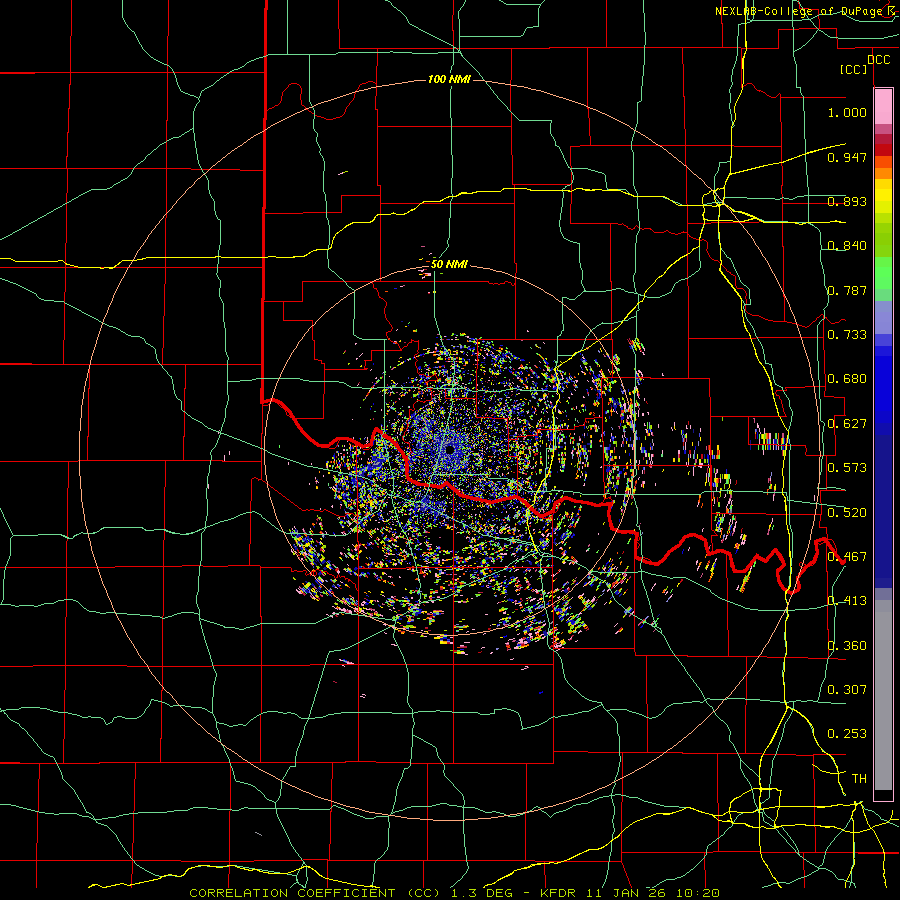Click the 100 NMI range ring label
This screenshot has width=900, height=900.
[449, 79]
